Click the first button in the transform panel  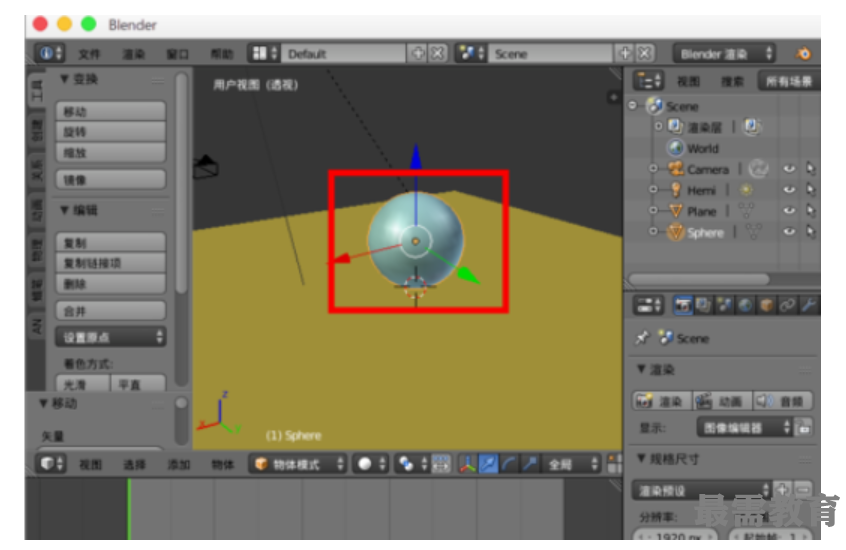(x=111, y=111)
